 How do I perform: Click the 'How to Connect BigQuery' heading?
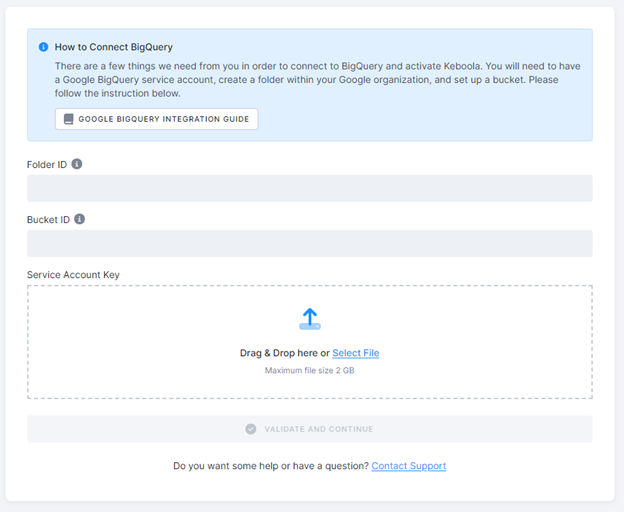tap(114, 47)
